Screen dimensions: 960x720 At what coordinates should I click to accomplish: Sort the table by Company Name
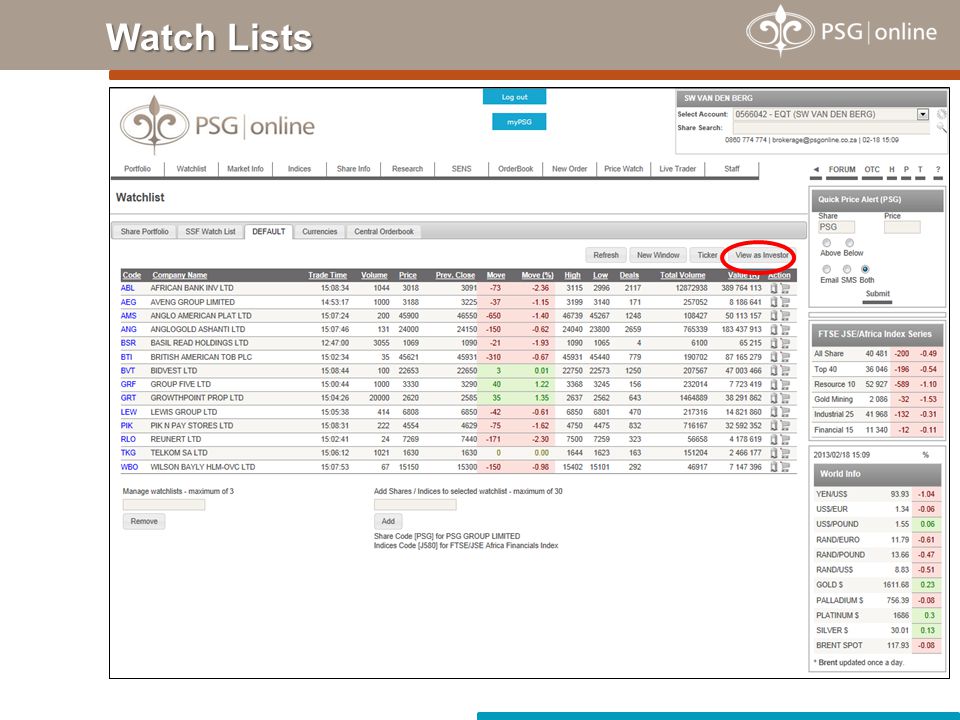tap(179, 276)
